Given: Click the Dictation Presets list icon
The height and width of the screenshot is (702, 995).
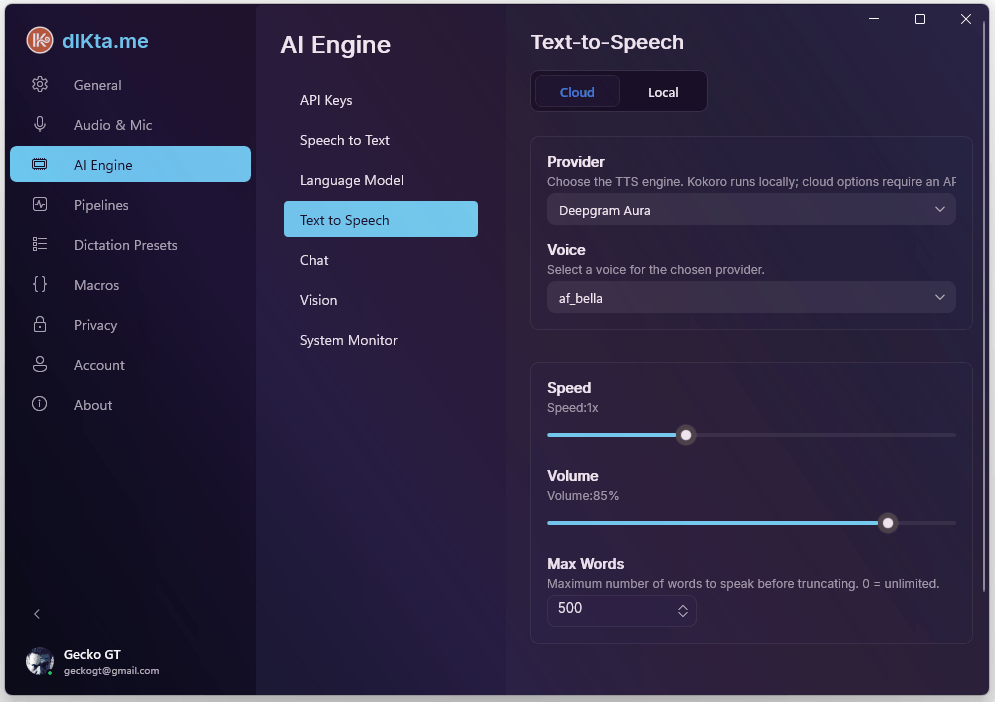Looking at the screenshot, I should [x=40, y=244].
